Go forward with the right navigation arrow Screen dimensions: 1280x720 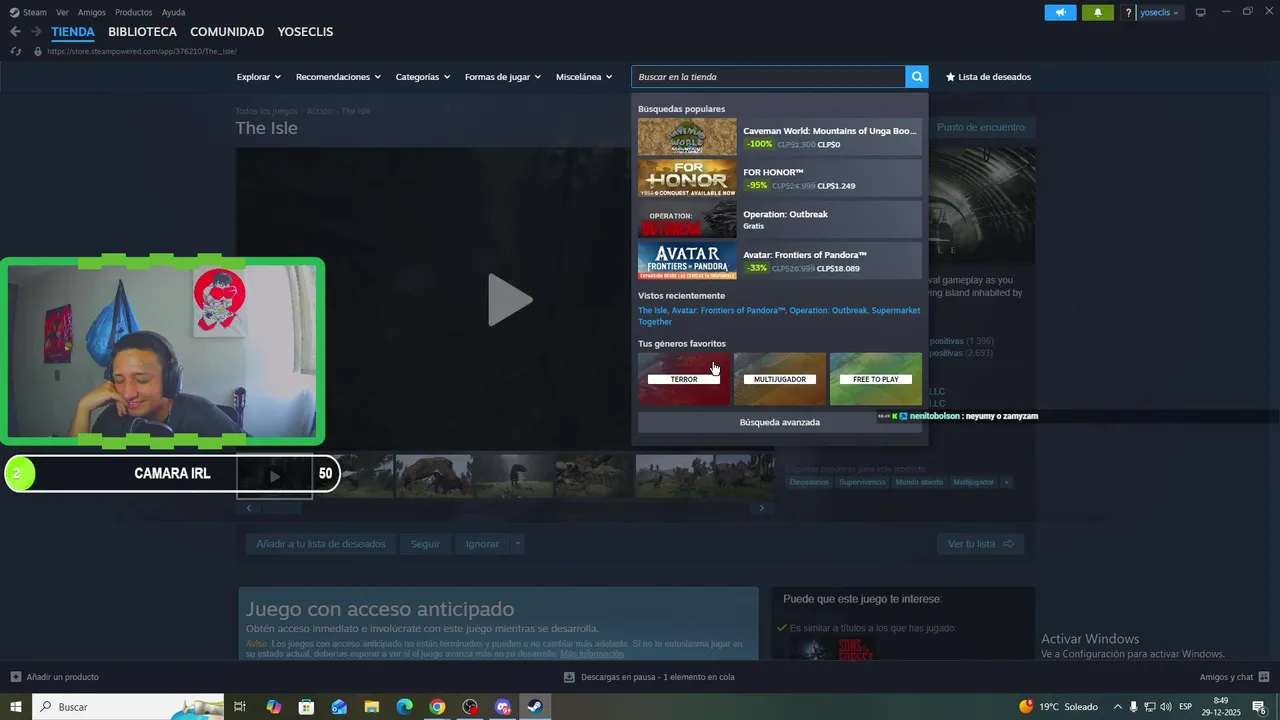coord(36,32)
